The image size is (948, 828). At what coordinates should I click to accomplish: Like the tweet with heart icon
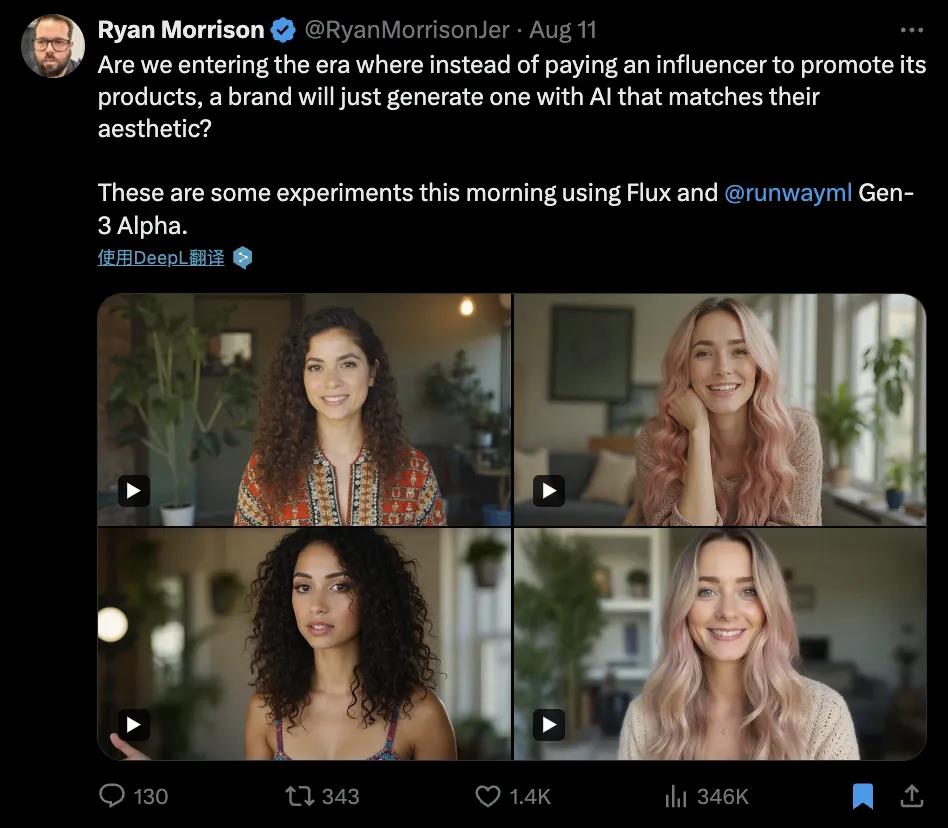coord(487,796)
